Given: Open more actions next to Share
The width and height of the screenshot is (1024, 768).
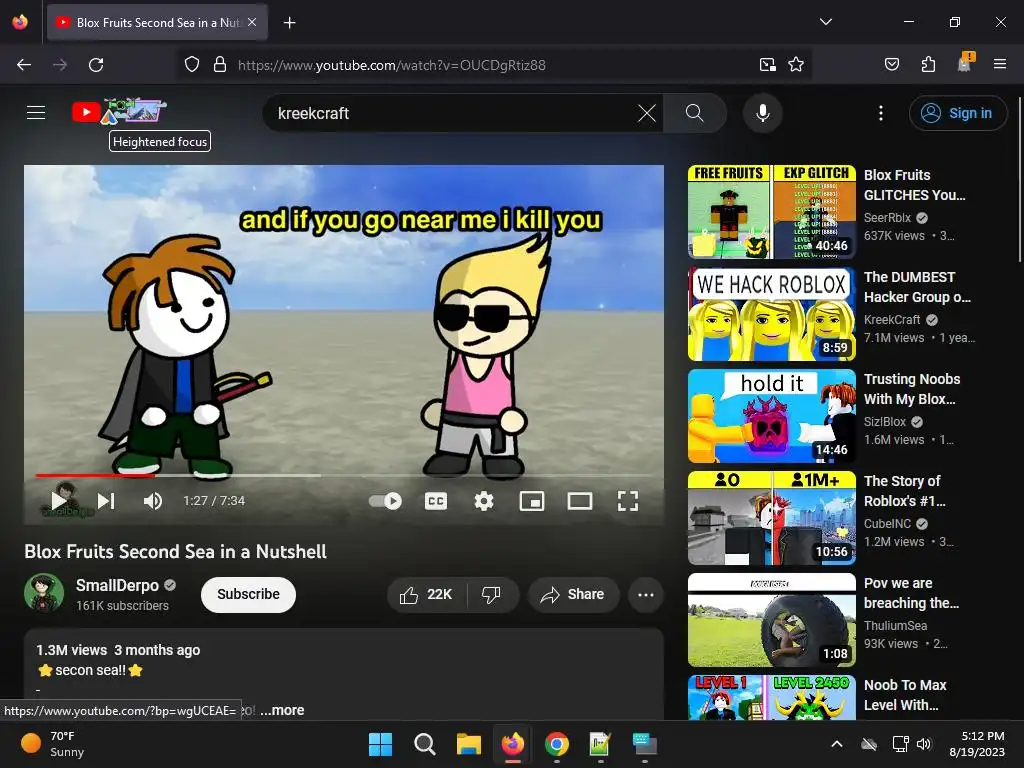Looking at the screenshot, I should tap(646, 594).
